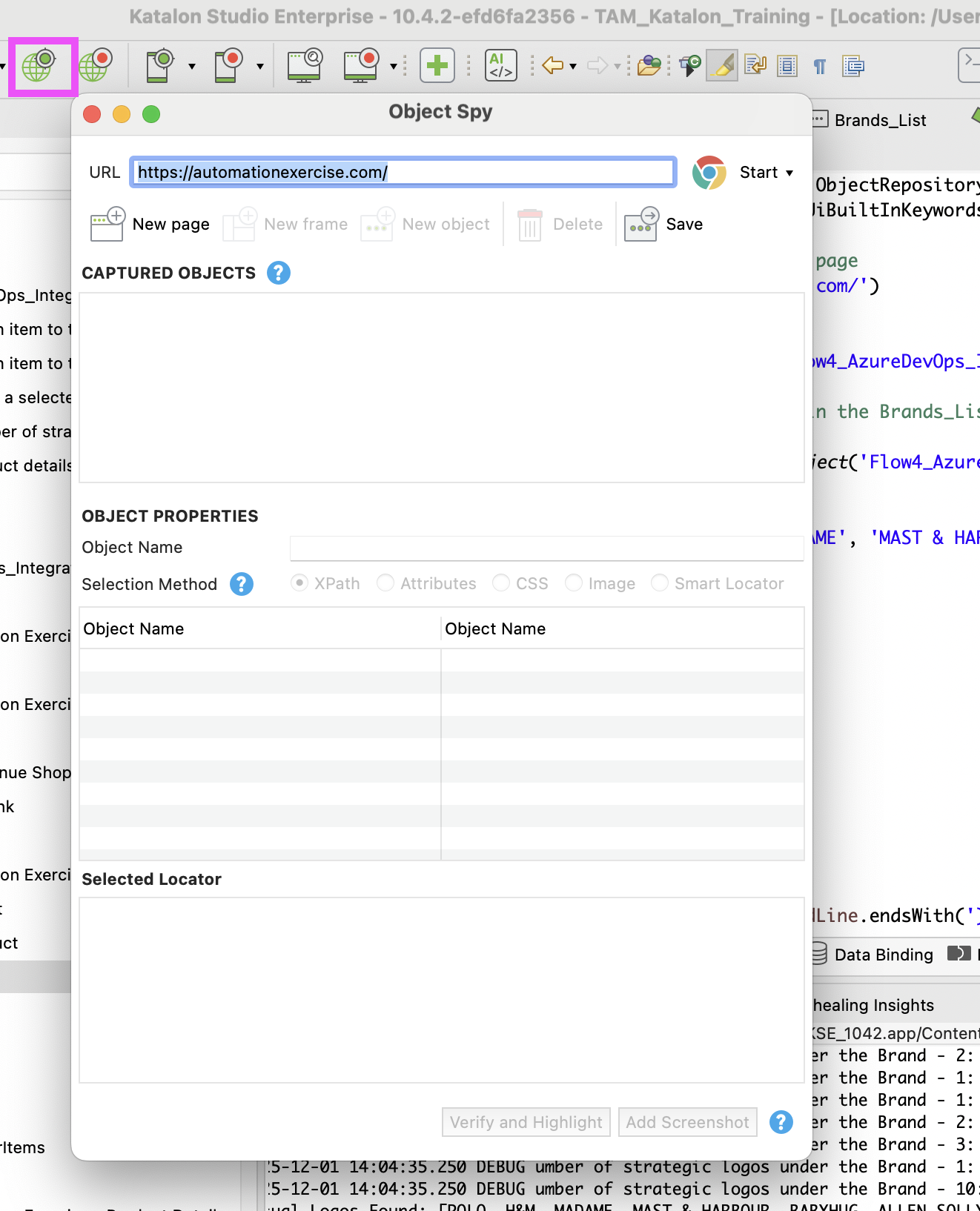
Task: Click New object button
Action: (x=426, y=224)
